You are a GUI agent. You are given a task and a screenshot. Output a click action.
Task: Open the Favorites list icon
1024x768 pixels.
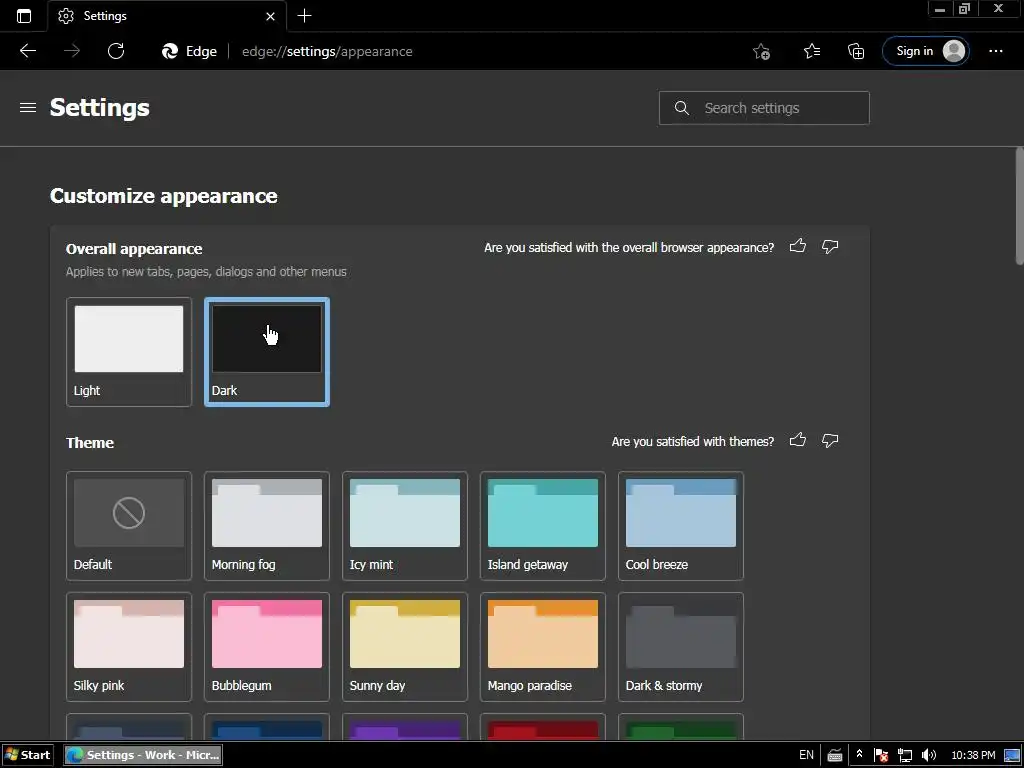[812, 51]
